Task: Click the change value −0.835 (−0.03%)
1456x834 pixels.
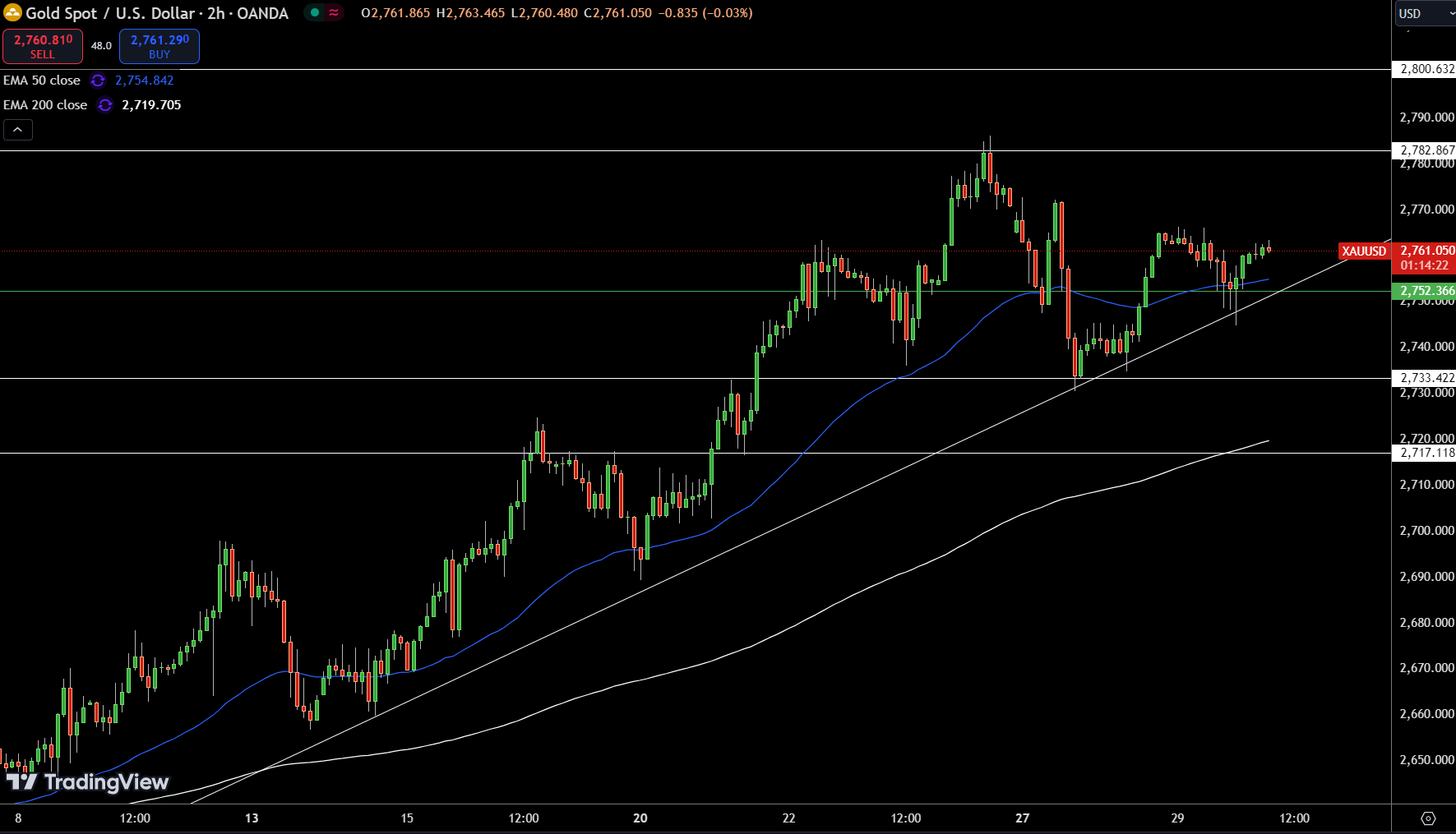Action: click(x=705, y=13)
